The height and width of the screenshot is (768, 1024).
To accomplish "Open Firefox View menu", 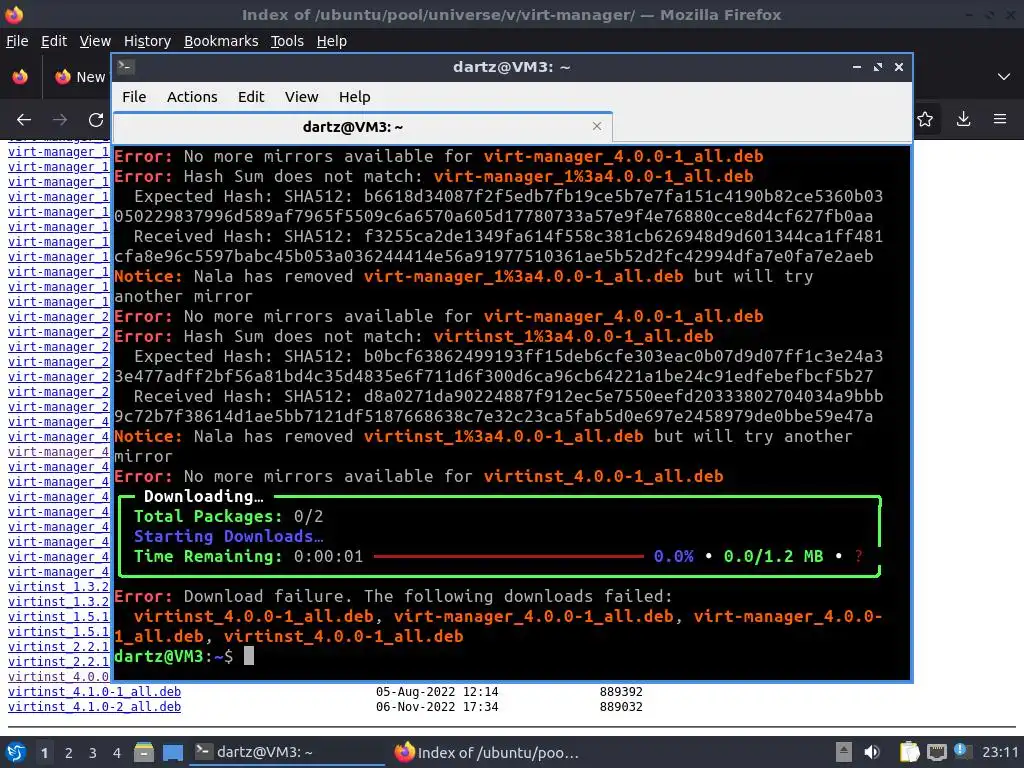I will pyautogui.click(x=95, y=41).
